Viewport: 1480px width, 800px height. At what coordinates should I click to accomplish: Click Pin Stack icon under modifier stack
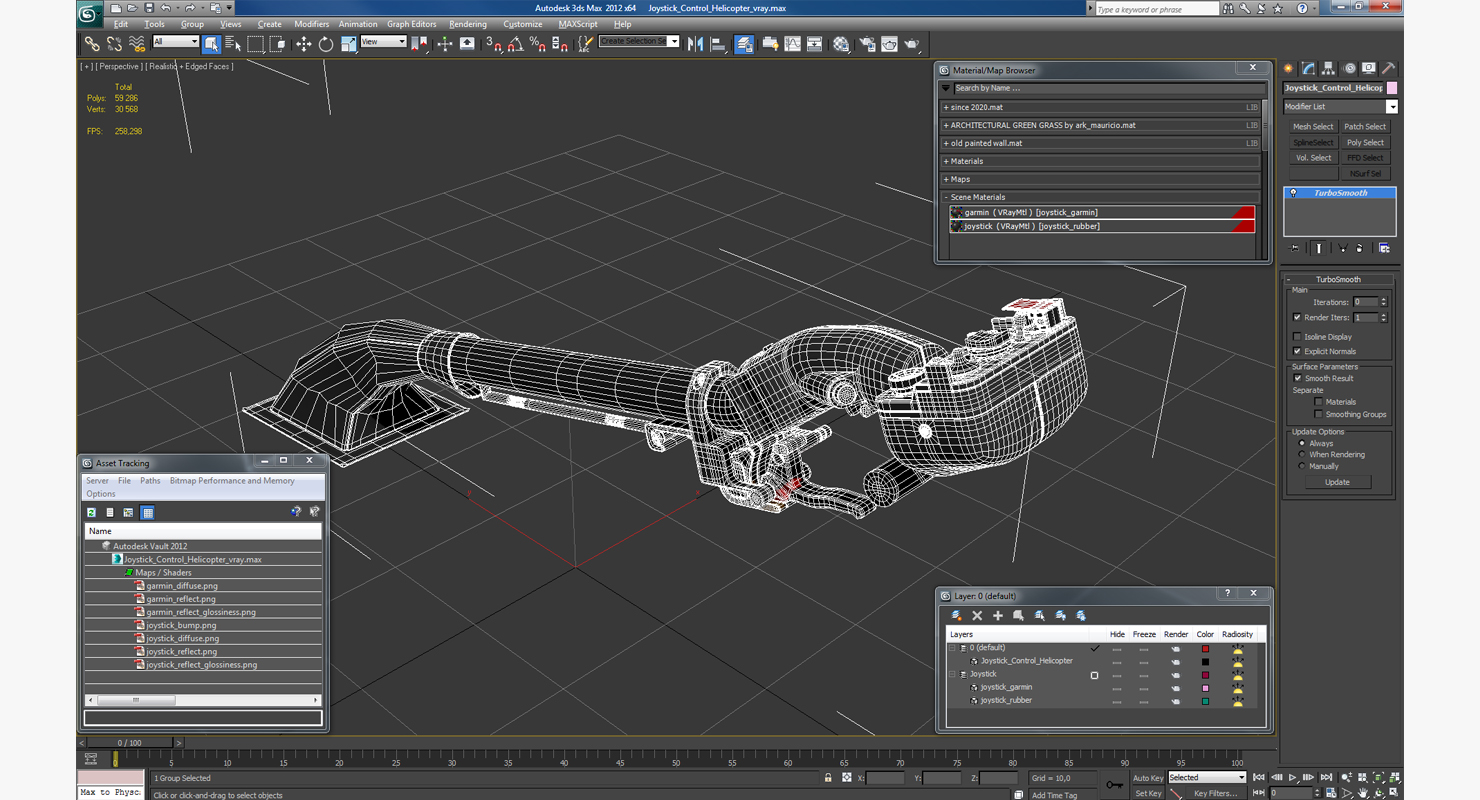point(1295,248)
